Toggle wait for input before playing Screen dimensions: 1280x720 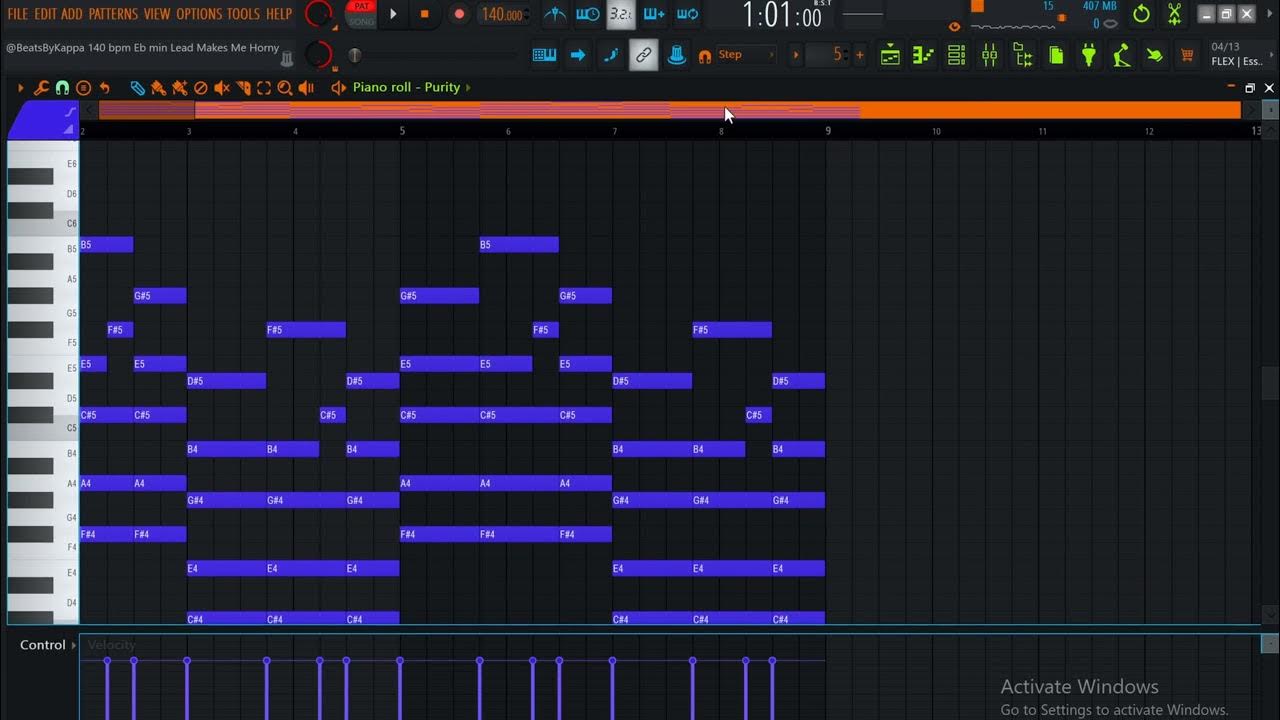point(588,14)
